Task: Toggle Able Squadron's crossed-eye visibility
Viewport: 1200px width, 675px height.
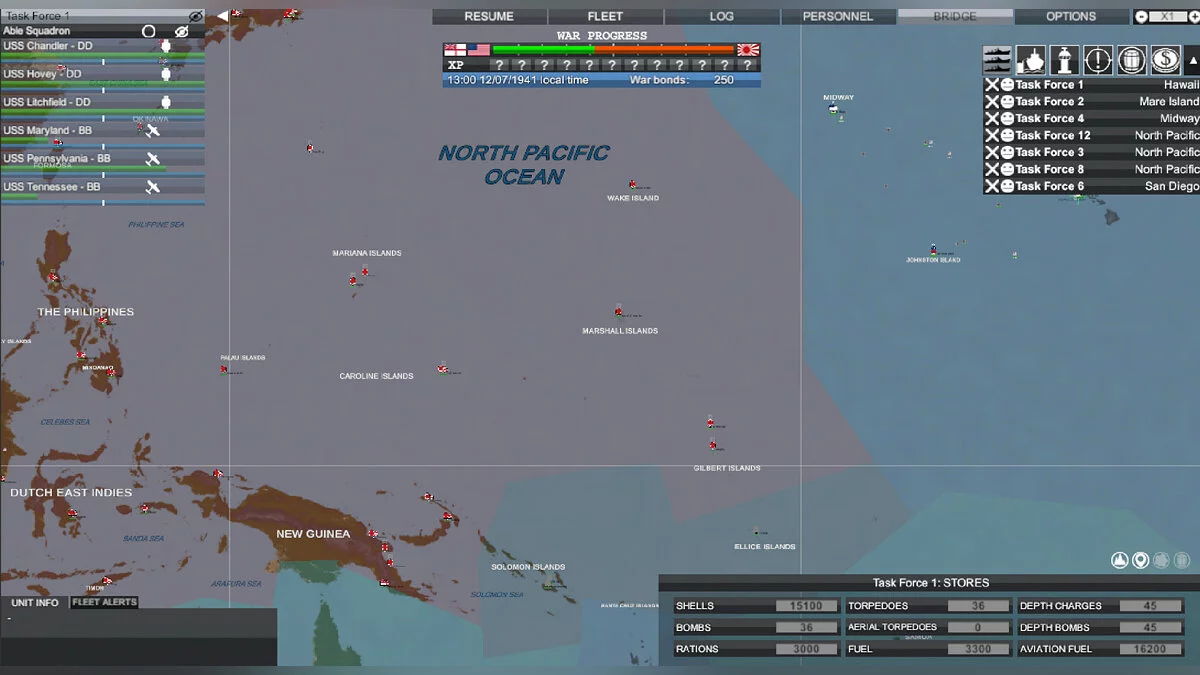Action: coord(181,30)
